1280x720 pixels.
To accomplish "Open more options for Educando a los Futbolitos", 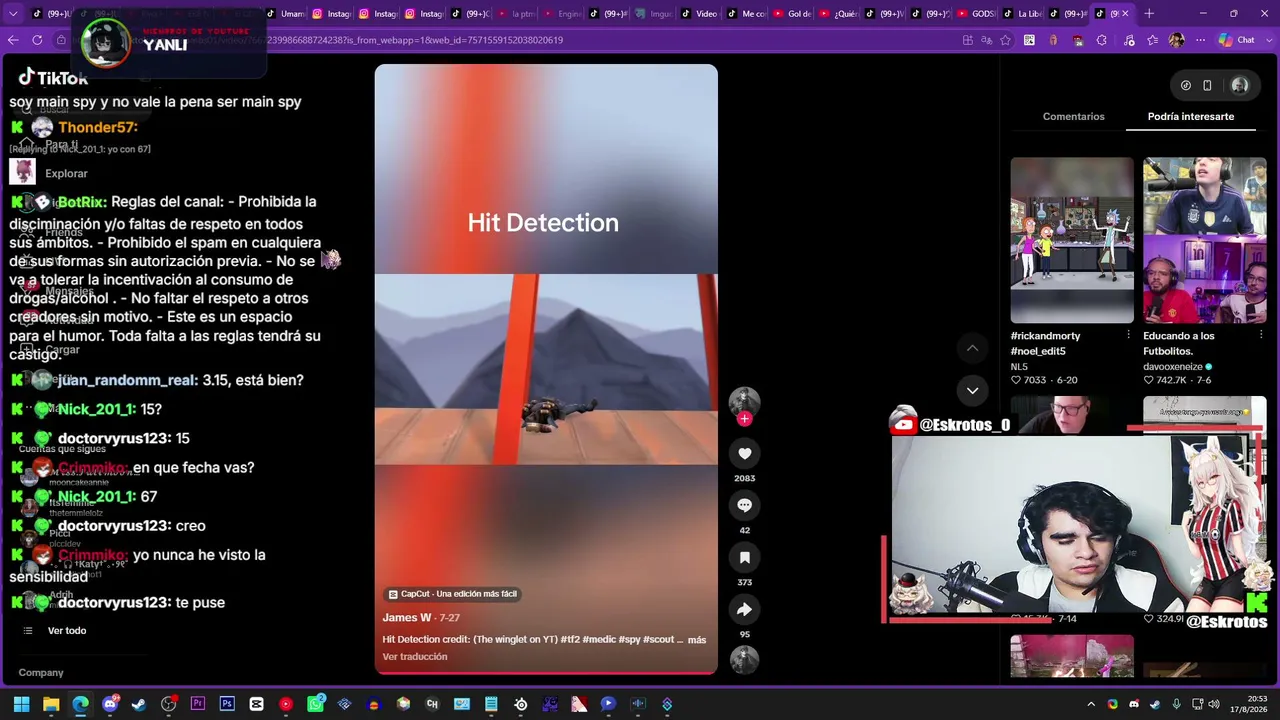I will [1261, 335].
